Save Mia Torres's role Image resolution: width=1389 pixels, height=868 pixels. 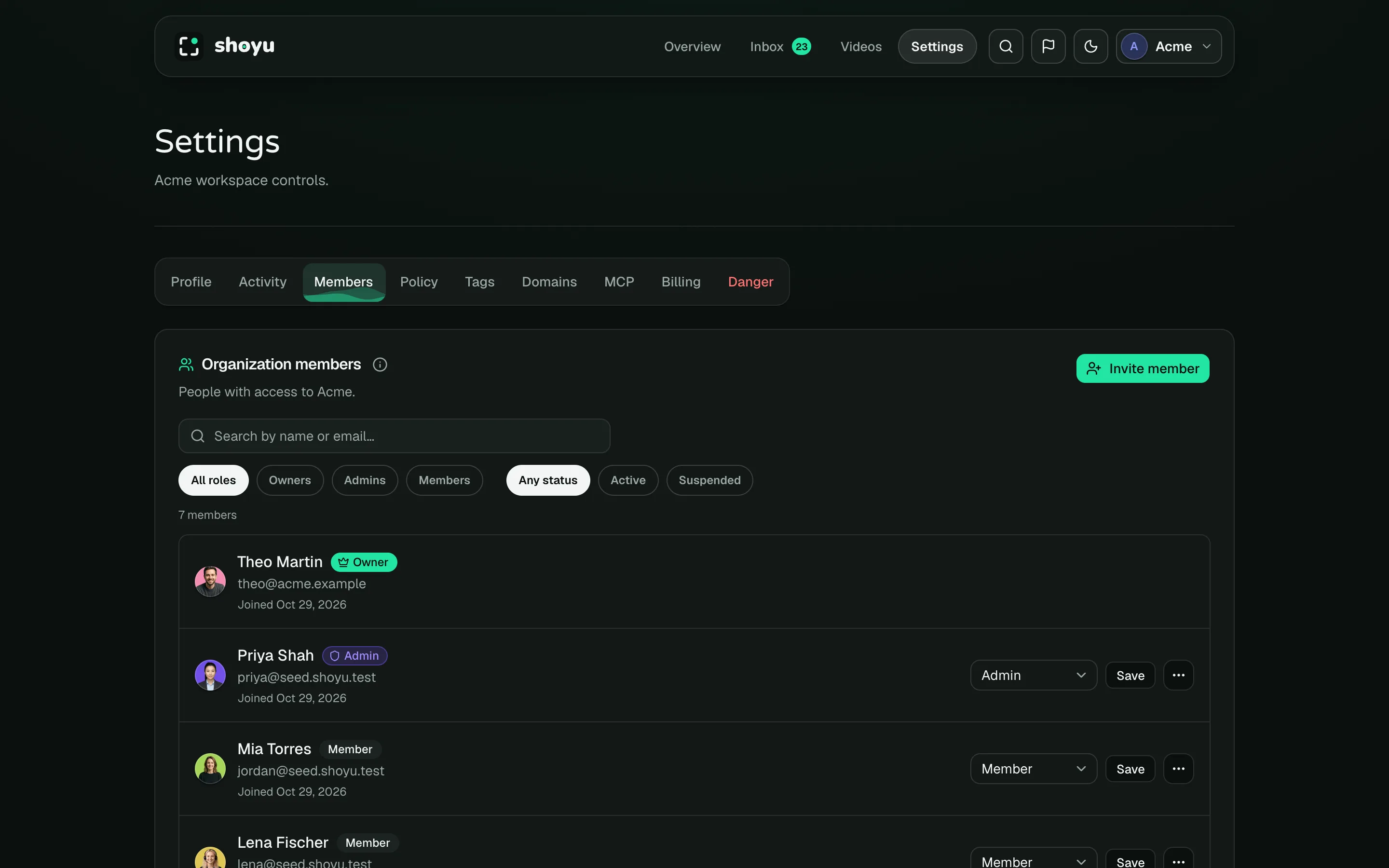(1130, 769)
